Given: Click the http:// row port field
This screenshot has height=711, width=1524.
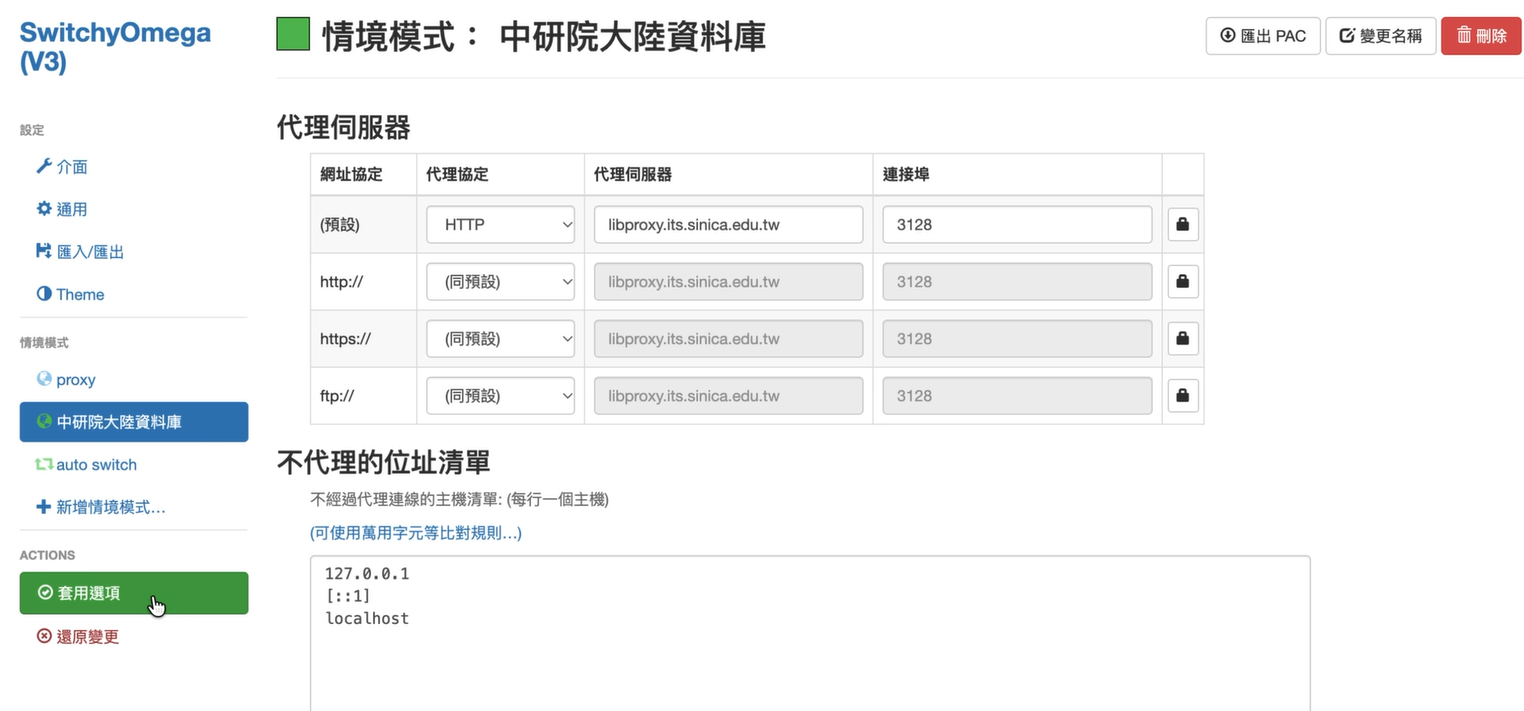Looking at the screenshot, I should [x=1017, y=282].
